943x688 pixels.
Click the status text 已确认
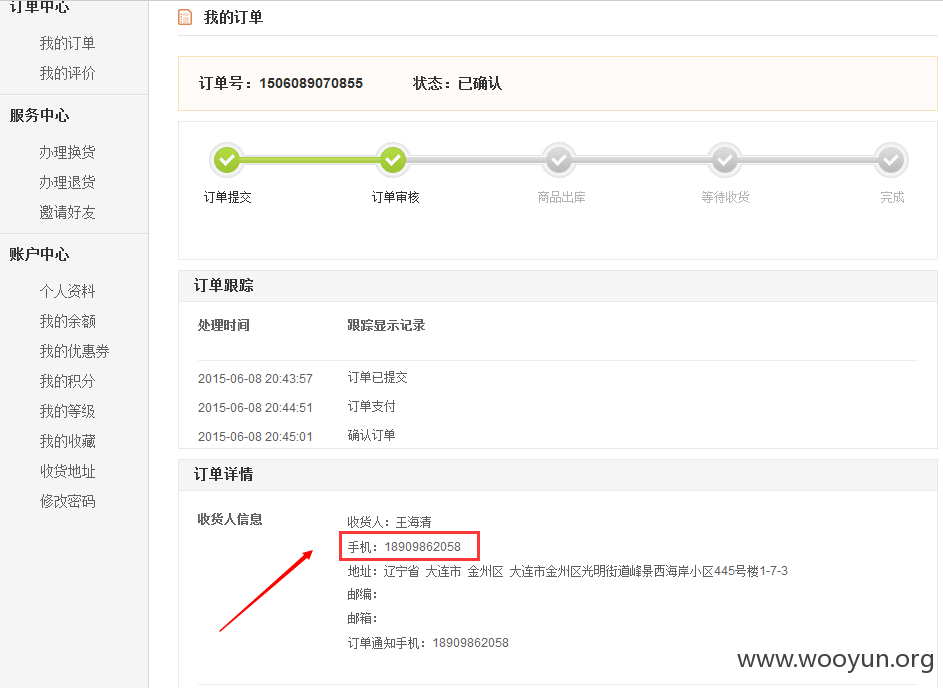(480, 84)
